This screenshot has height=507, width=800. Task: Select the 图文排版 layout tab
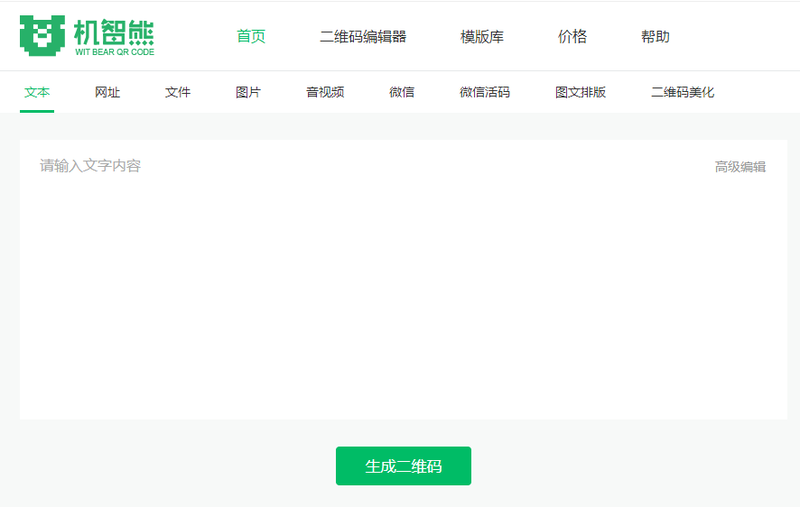tap(580, 92)
